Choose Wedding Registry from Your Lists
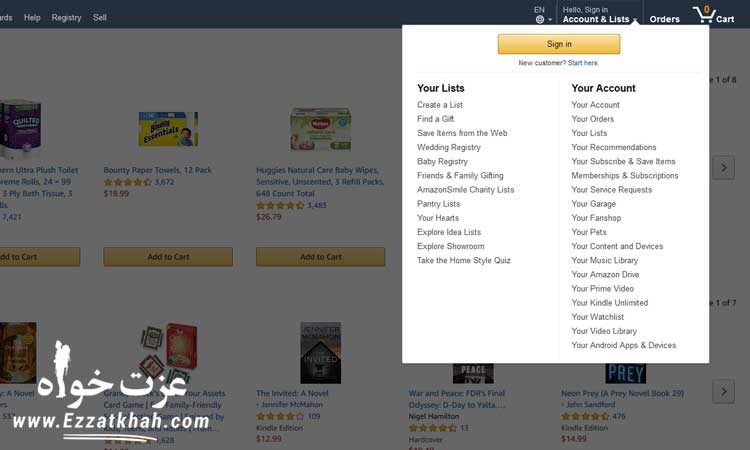Image resolution: width=750 pixels, height=450 pixels. point(449,147)
